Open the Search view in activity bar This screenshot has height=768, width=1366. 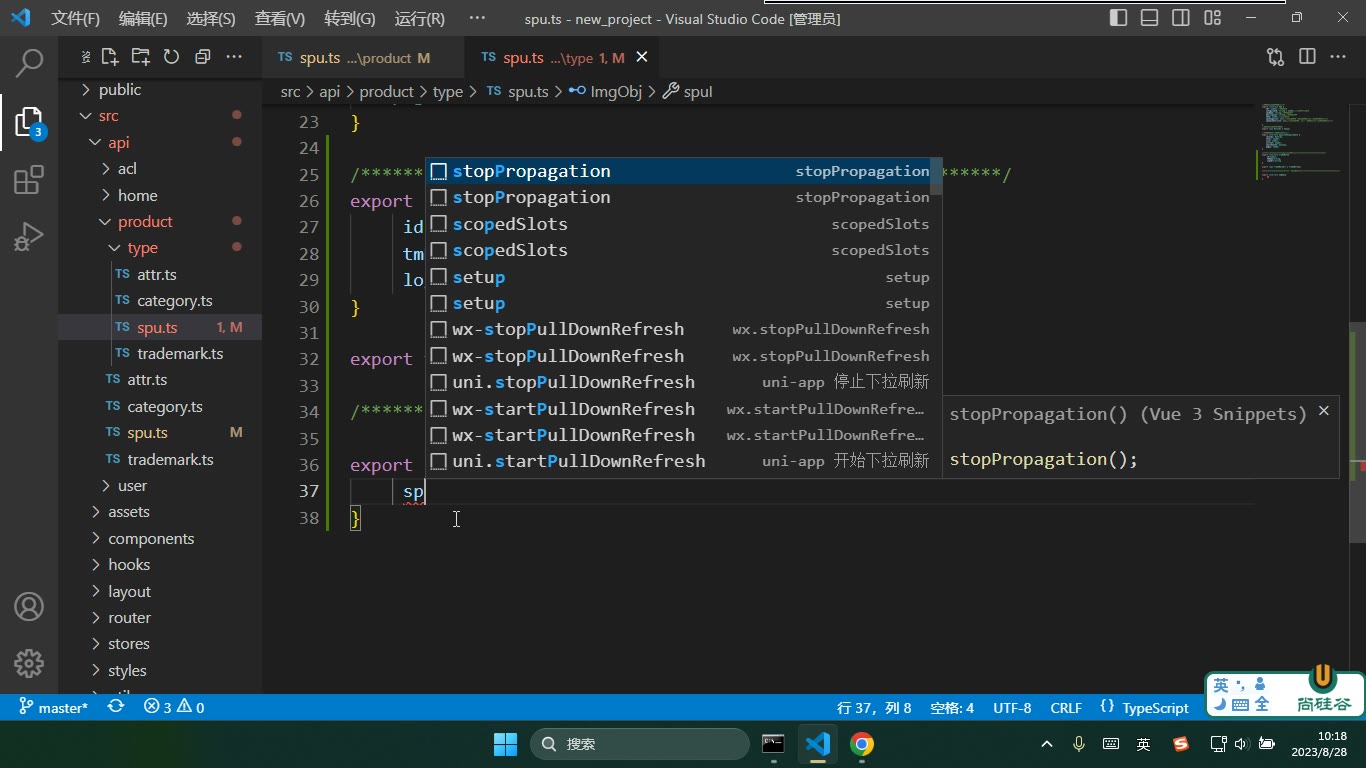(29, 63)
